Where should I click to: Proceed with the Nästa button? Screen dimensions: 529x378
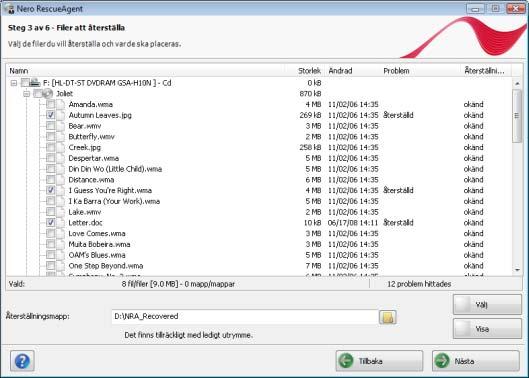(475, 361)
